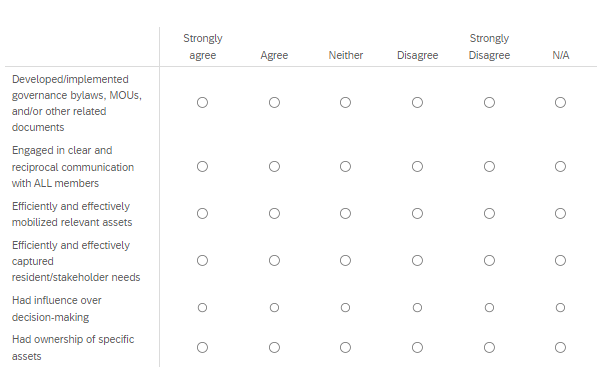Mark N/A for mobilized relevant assets row

(x=560, y=214)
